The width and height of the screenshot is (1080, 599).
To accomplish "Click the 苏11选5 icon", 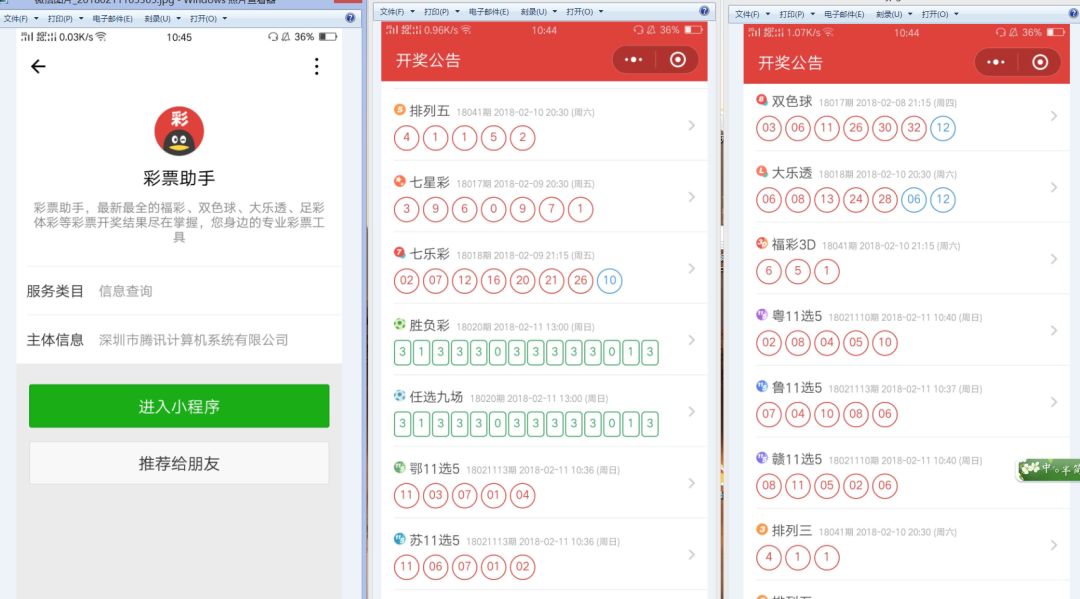I will (x=399, y=539).
